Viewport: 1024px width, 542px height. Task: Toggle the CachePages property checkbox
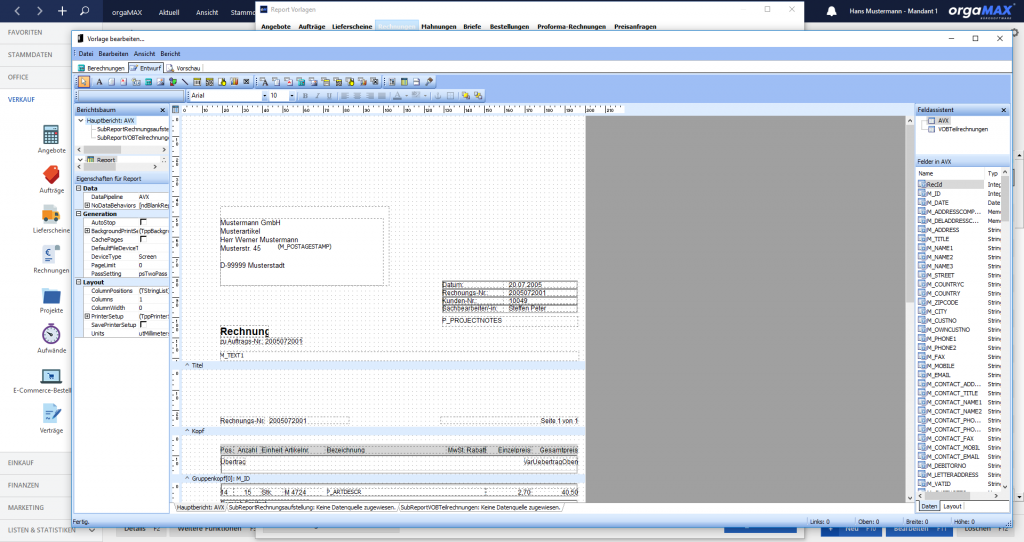143,239
